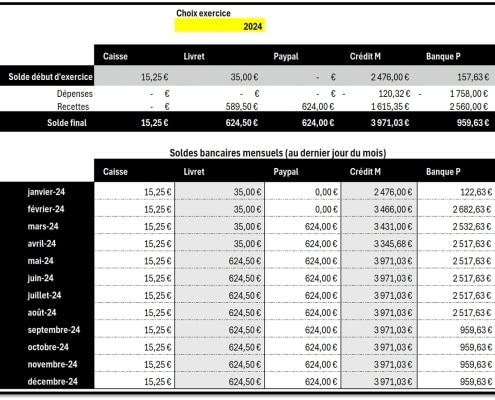Select Paypal Recettes value 624,00 €
This screenshot has height=400, width=495.
point(318,107)
